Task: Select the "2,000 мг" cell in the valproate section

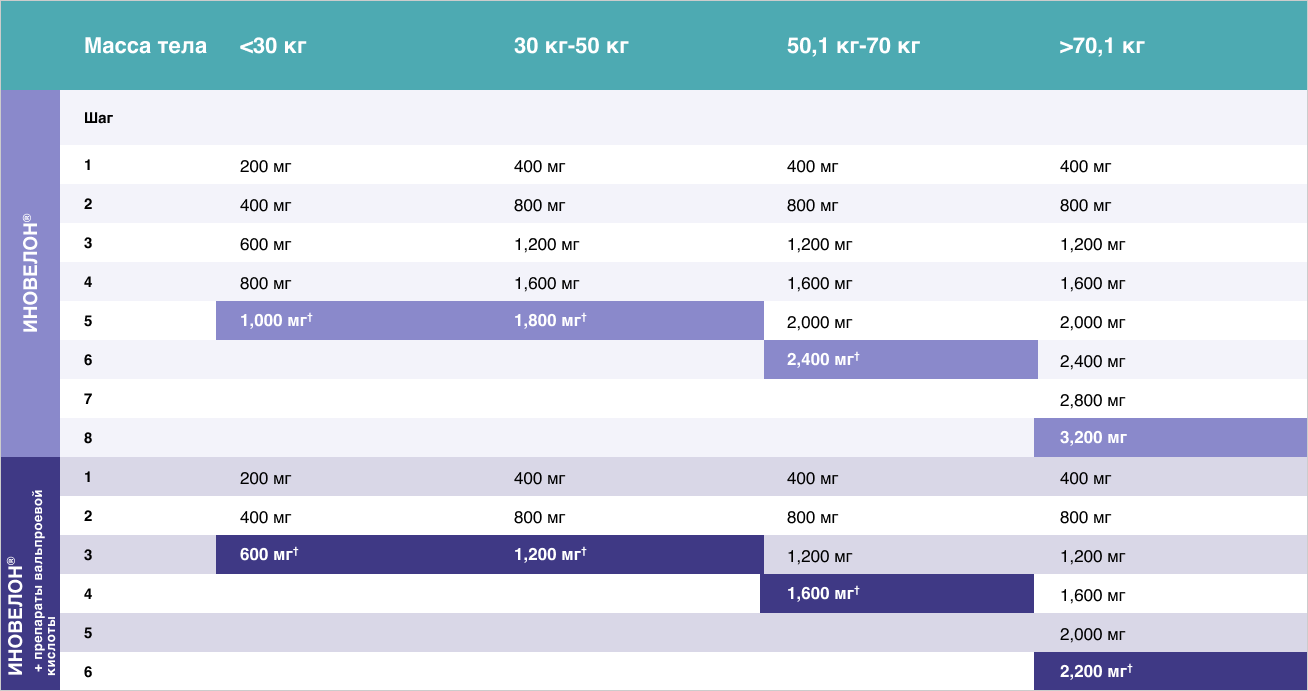Action: tap(1093, 634)
